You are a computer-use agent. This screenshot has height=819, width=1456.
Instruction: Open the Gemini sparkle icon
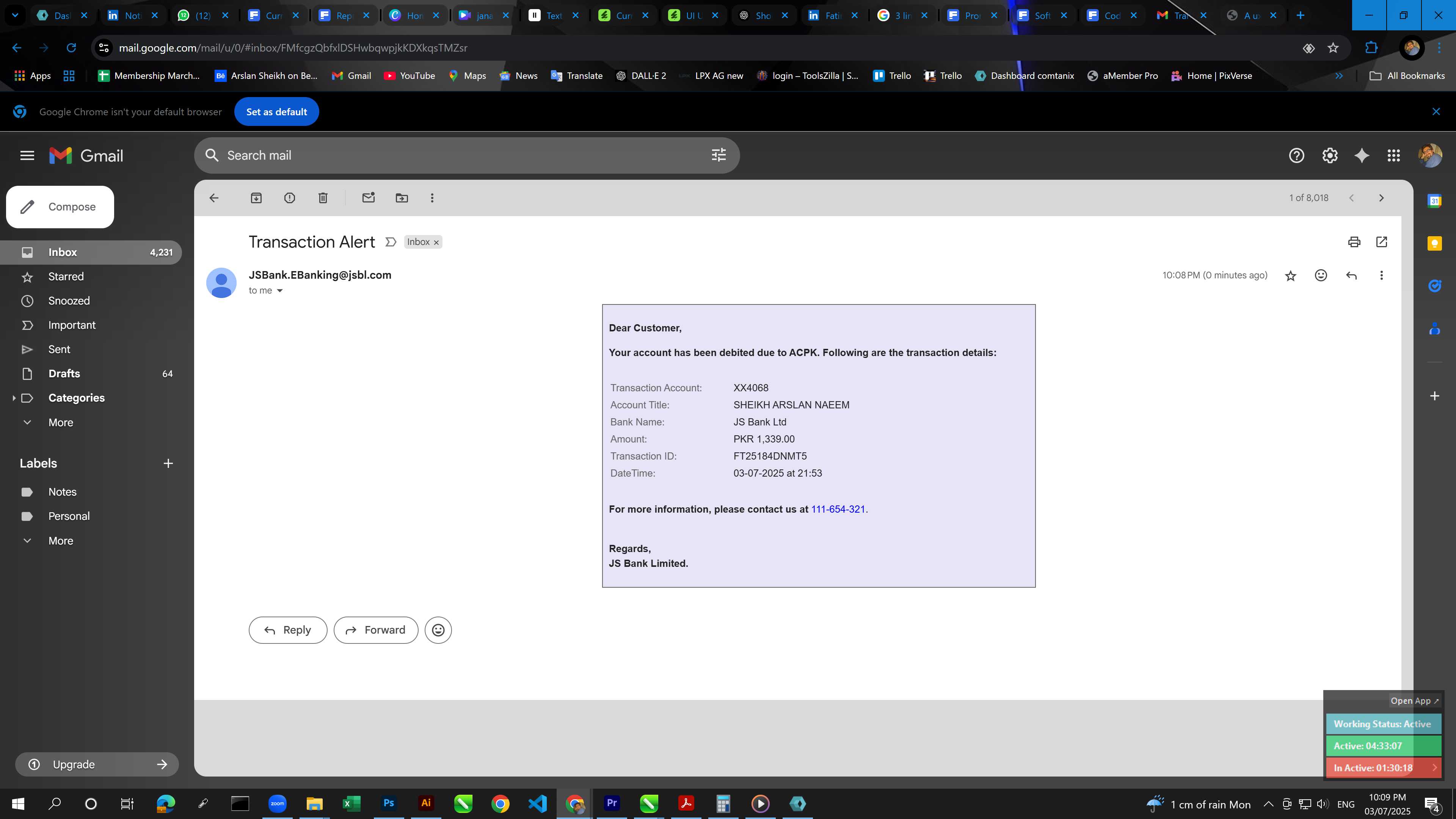(x=1362, y=155)
